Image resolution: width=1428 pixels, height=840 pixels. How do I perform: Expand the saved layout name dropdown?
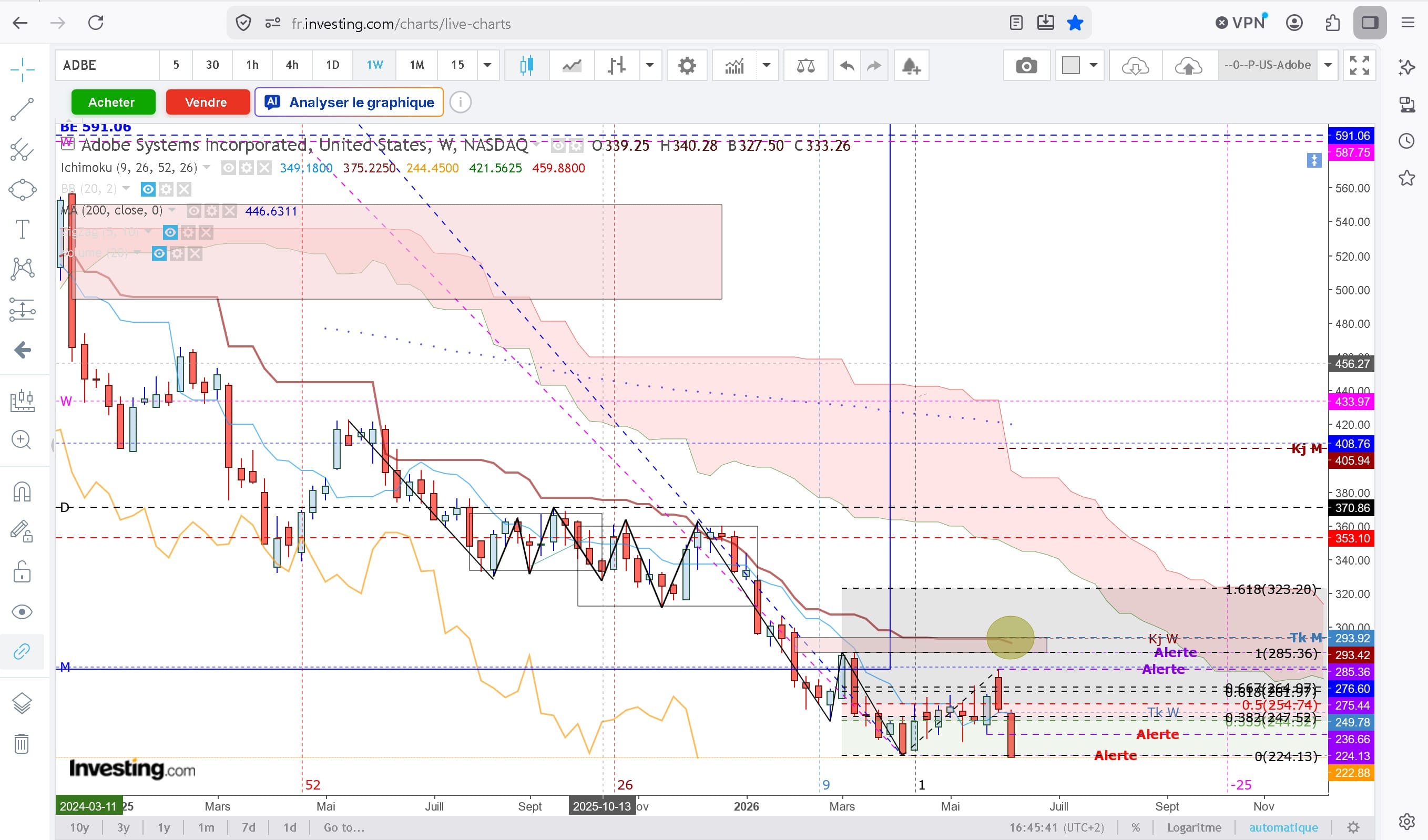click(1328, 65)
